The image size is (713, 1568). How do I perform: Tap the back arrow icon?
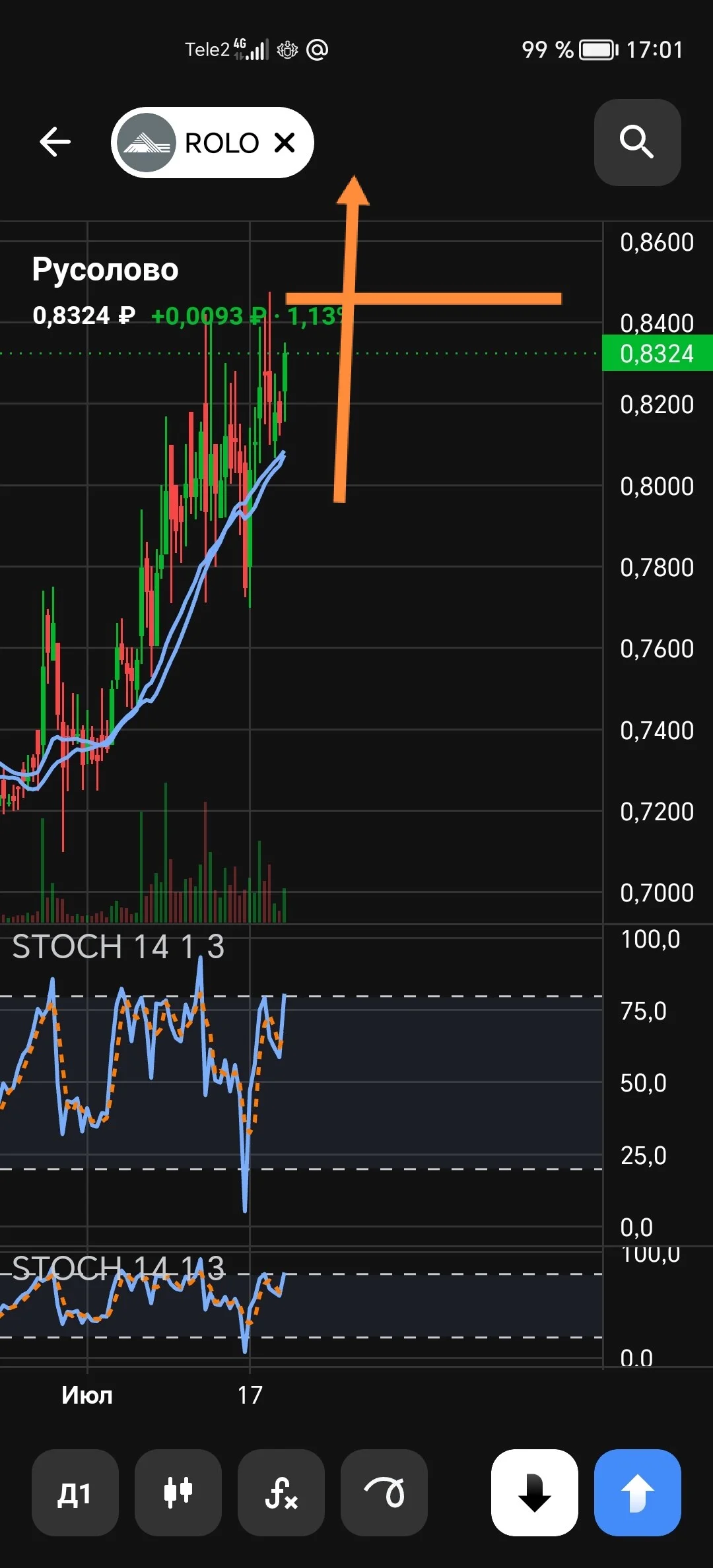click(55, 142)
